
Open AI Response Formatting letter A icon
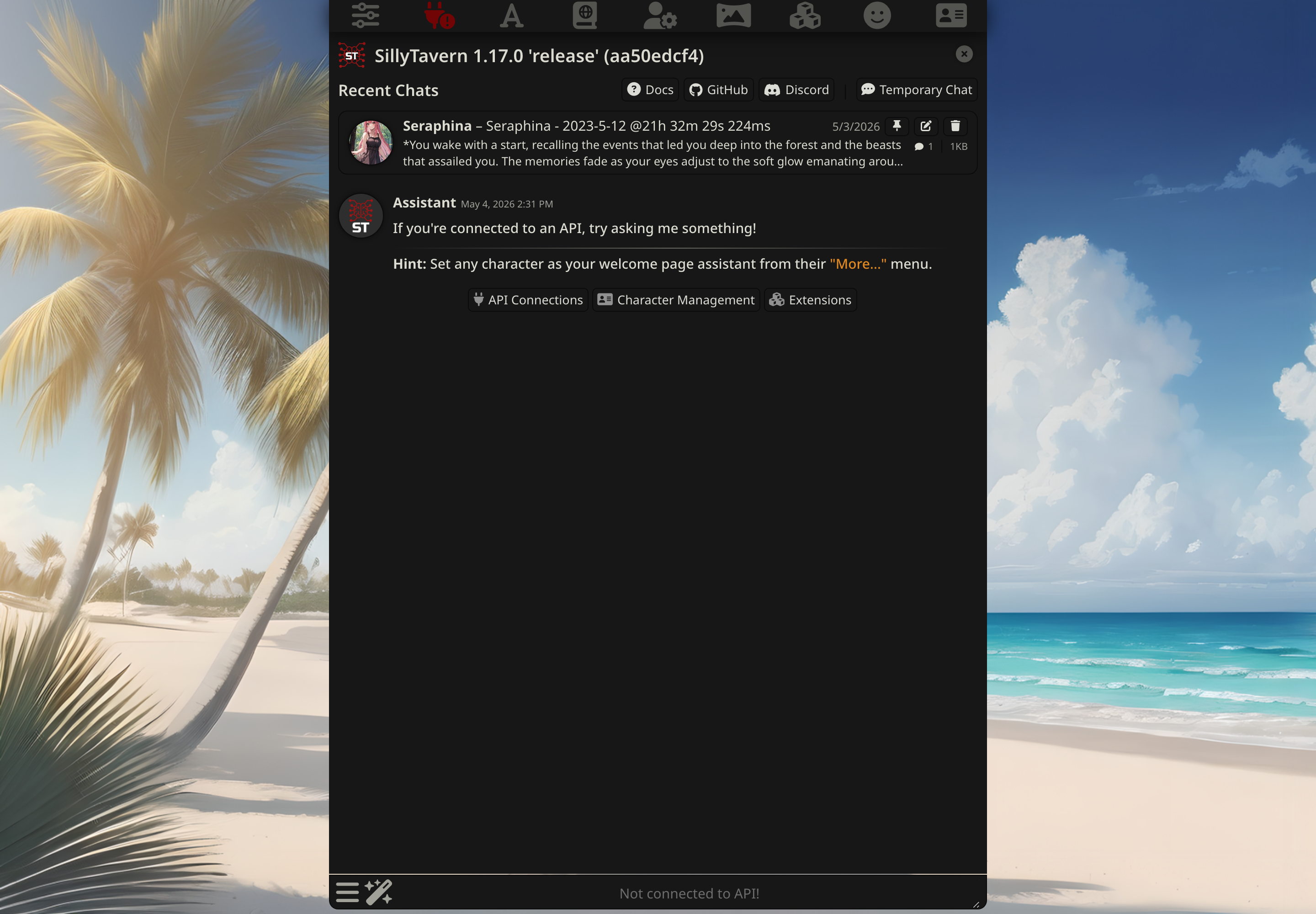click(511, 15)
